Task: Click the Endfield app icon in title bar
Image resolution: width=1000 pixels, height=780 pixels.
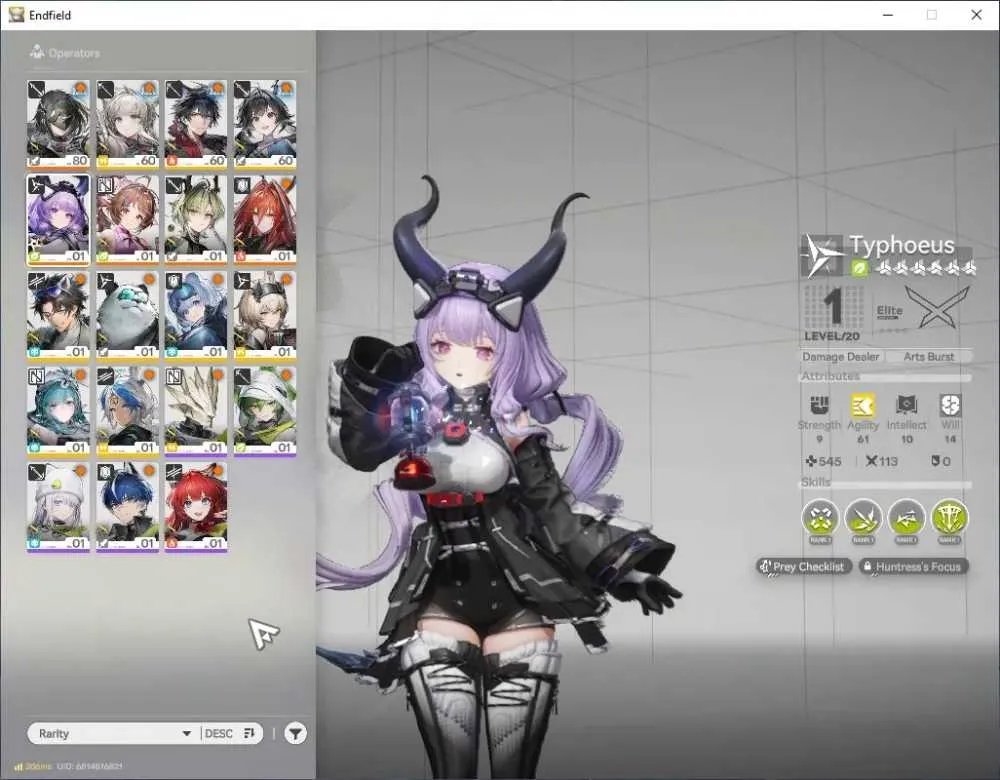Action: click(x=16, y=15)
